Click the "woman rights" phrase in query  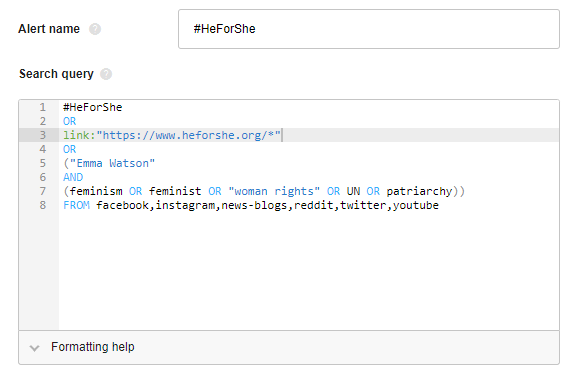click(x=274, y=191)
